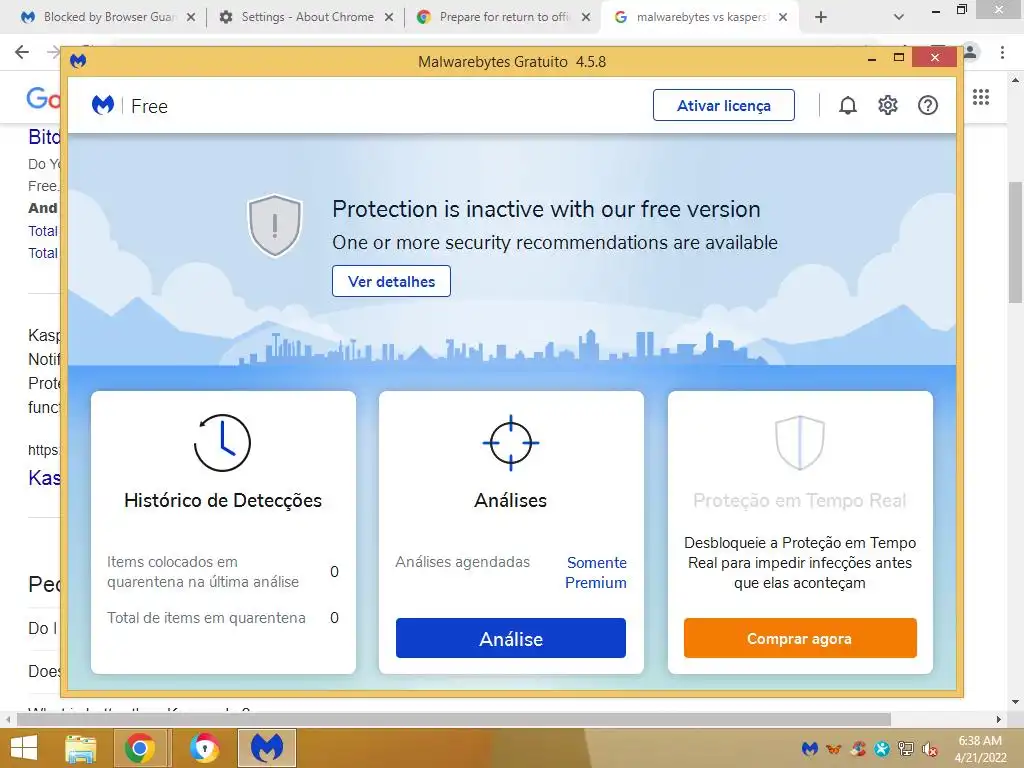Click the warning shield status icon
The height and width of the screenshot is (768, 1024).
pyautogui.click(x=275, y=225)
